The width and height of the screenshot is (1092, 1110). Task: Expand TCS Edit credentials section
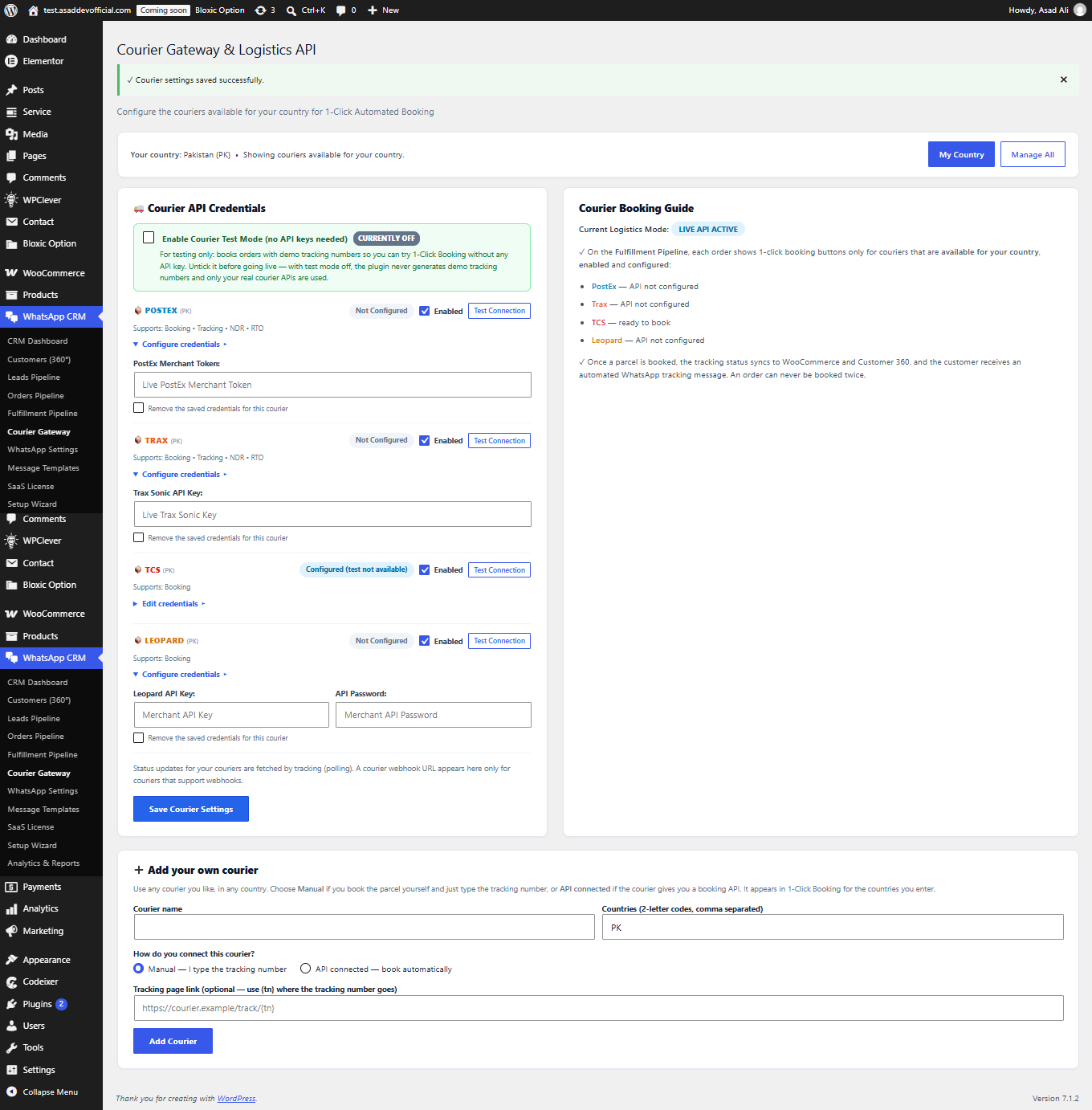pyautogui.click(x=169, y=604)
